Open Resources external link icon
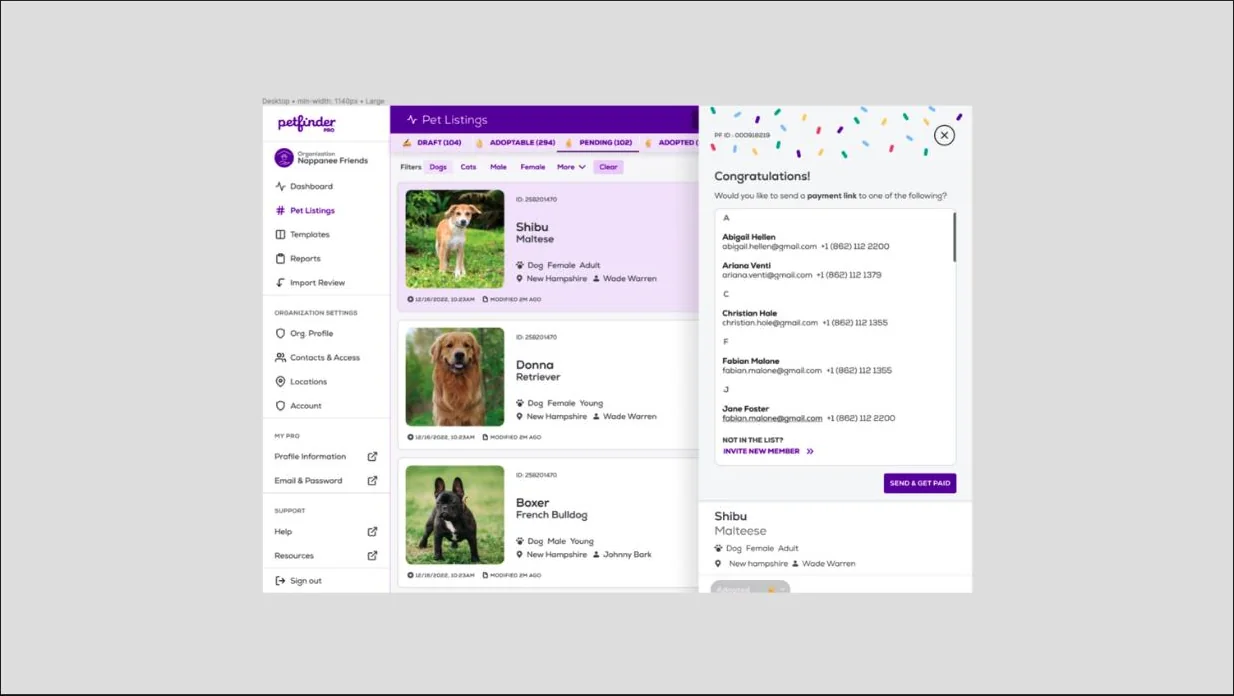Image resolution: width=1234 pixels, height=696 pixels. pos(372,555)
